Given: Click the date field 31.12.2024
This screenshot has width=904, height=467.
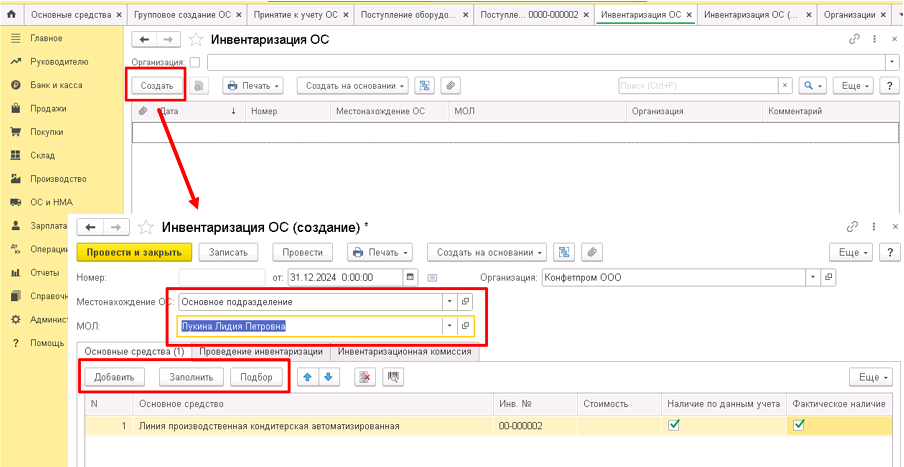Looking at the screenshot, I should pyautogui.click(x=345, y=277).
